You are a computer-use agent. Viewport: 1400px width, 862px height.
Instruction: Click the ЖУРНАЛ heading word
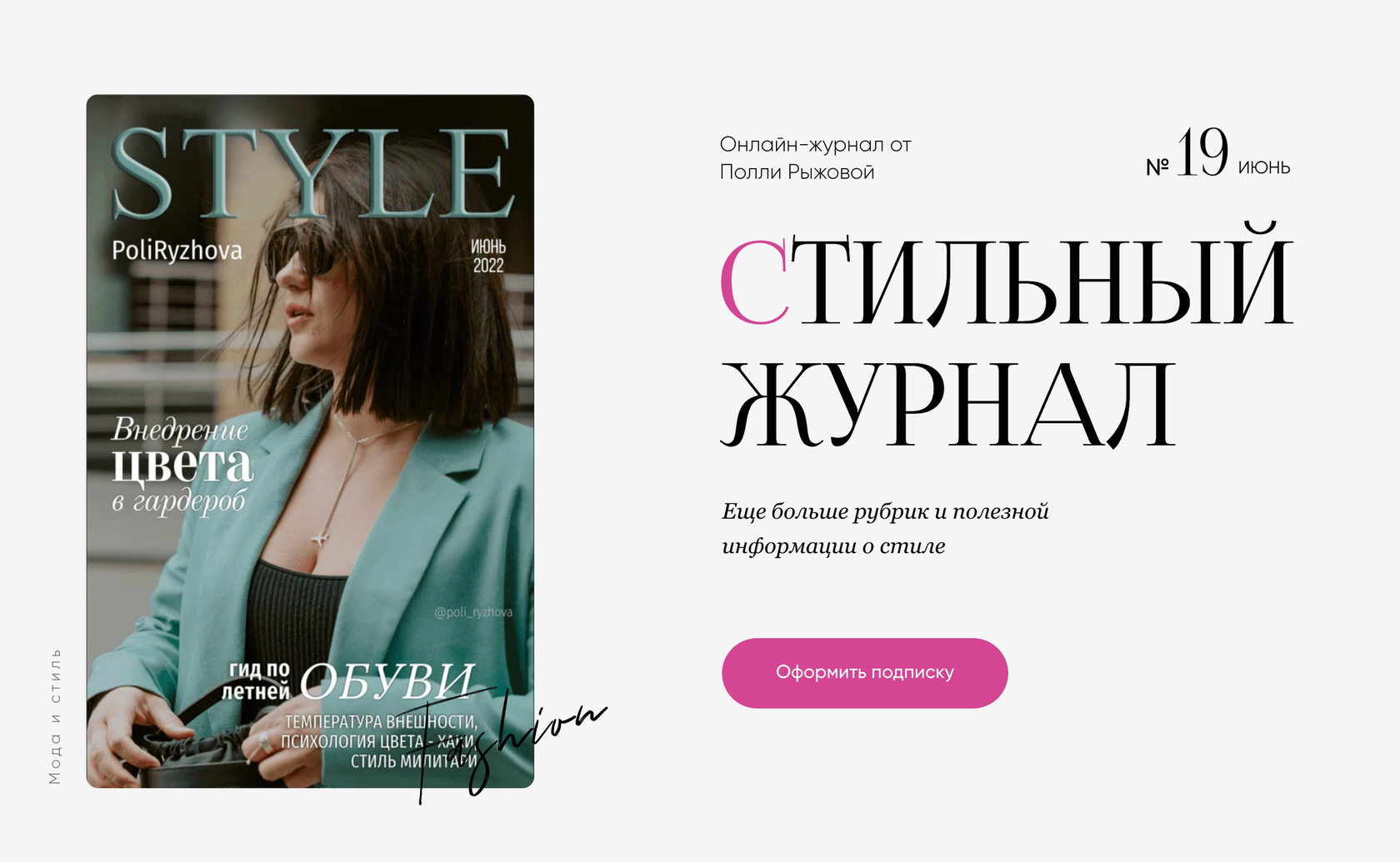click(948, 404)
